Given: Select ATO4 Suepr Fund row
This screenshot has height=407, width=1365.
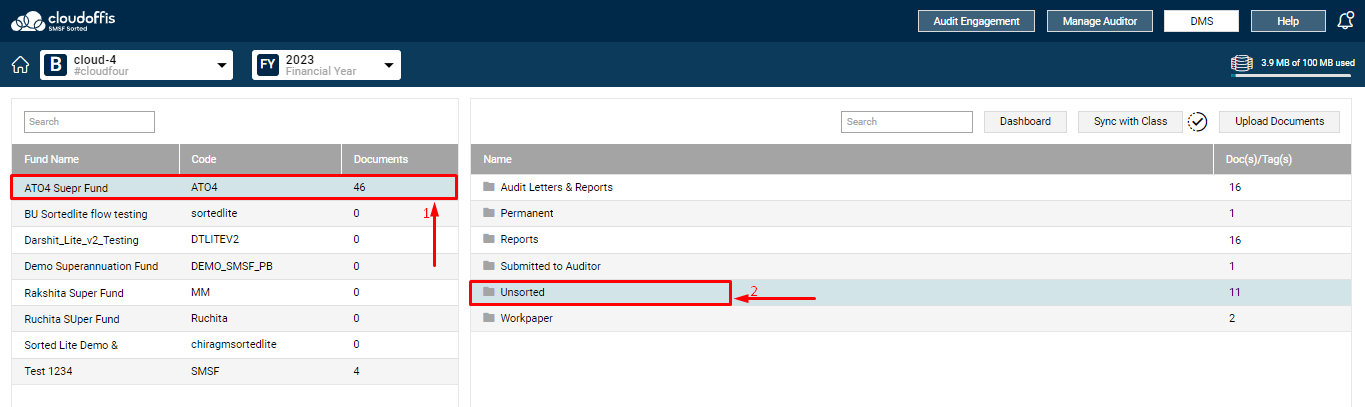Looking at the screenshot, I should coord(234,187).
